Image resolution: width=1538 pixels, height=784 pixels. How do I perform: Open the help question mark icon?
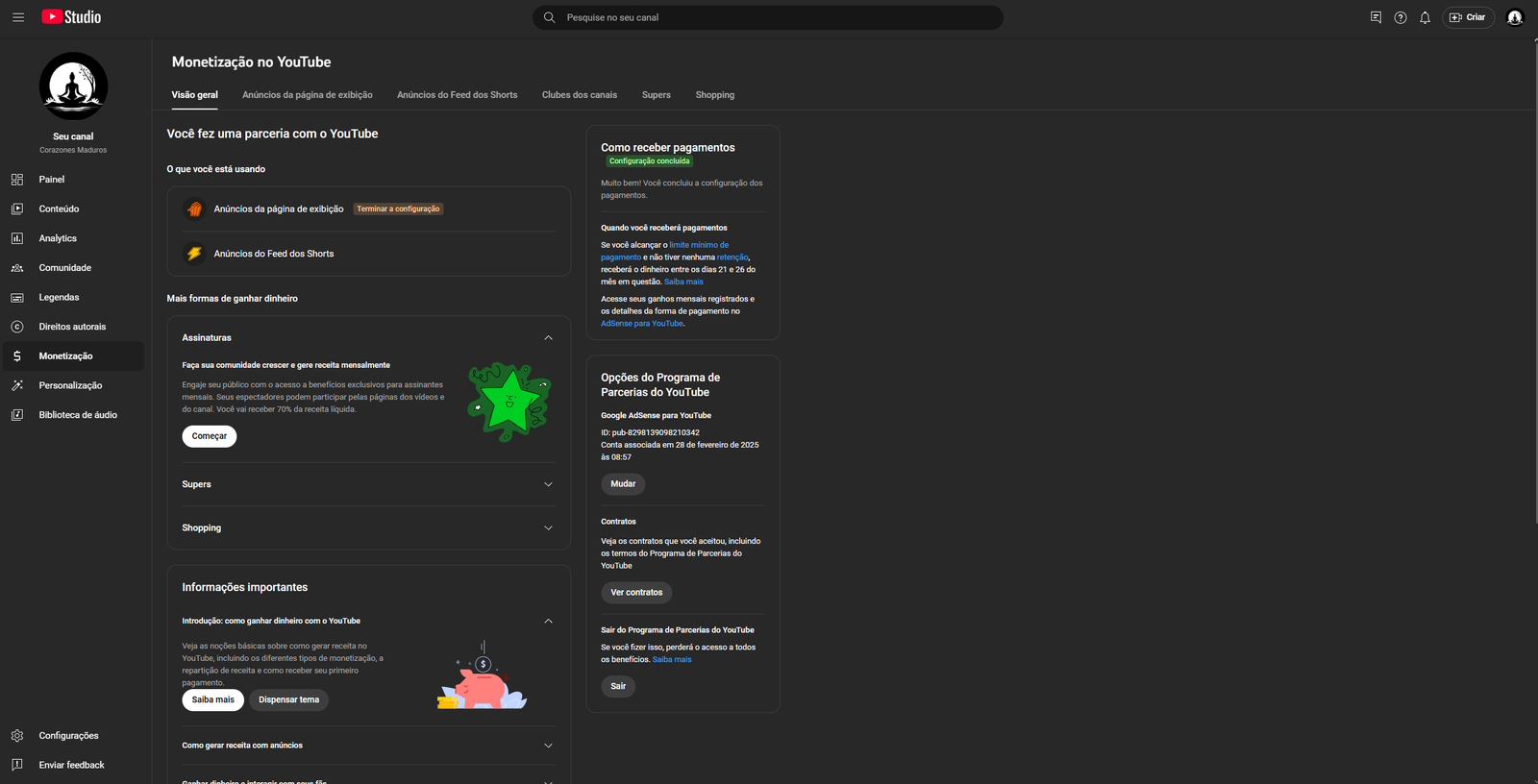tap(1401, 17)
